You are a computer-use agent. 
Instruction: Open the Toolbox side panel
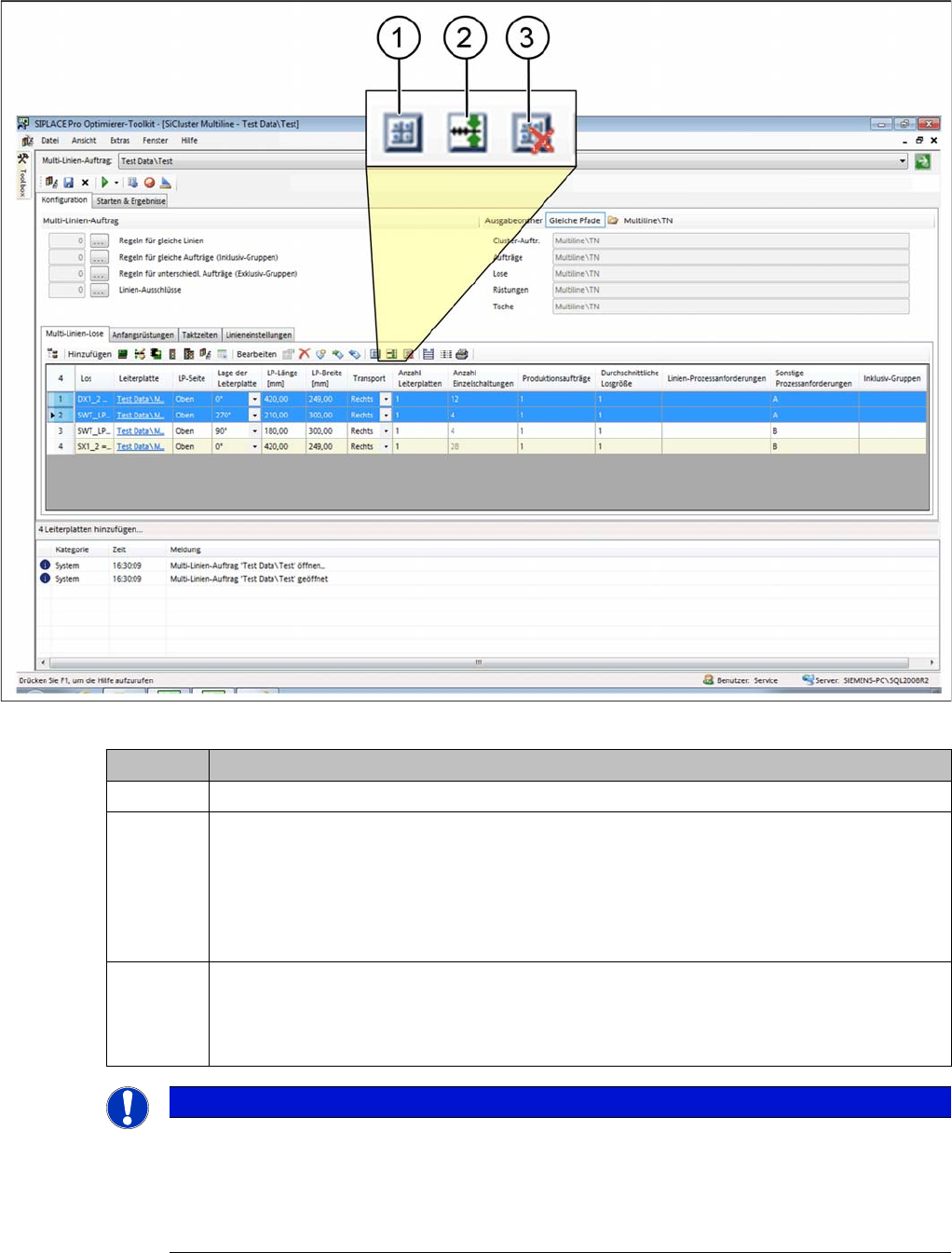[x=22, y=176]
